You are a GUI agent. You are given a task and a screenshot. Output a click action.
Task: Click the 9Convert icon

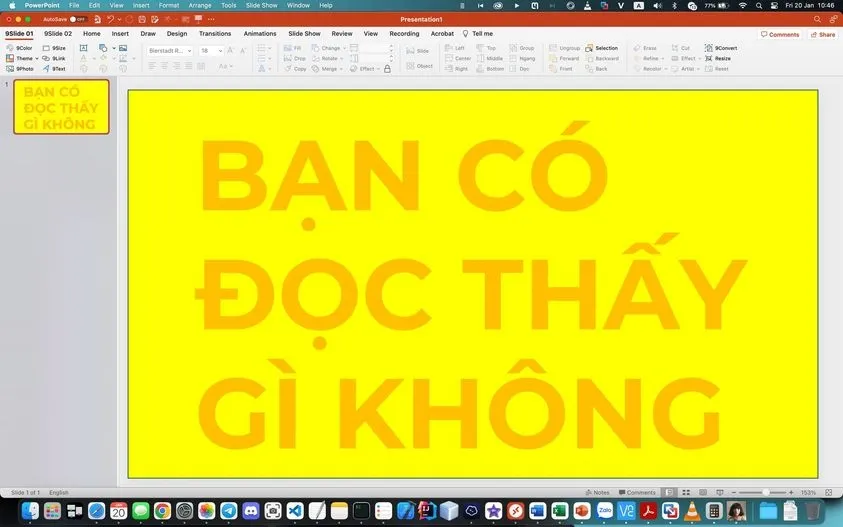[x=707, y=48]
